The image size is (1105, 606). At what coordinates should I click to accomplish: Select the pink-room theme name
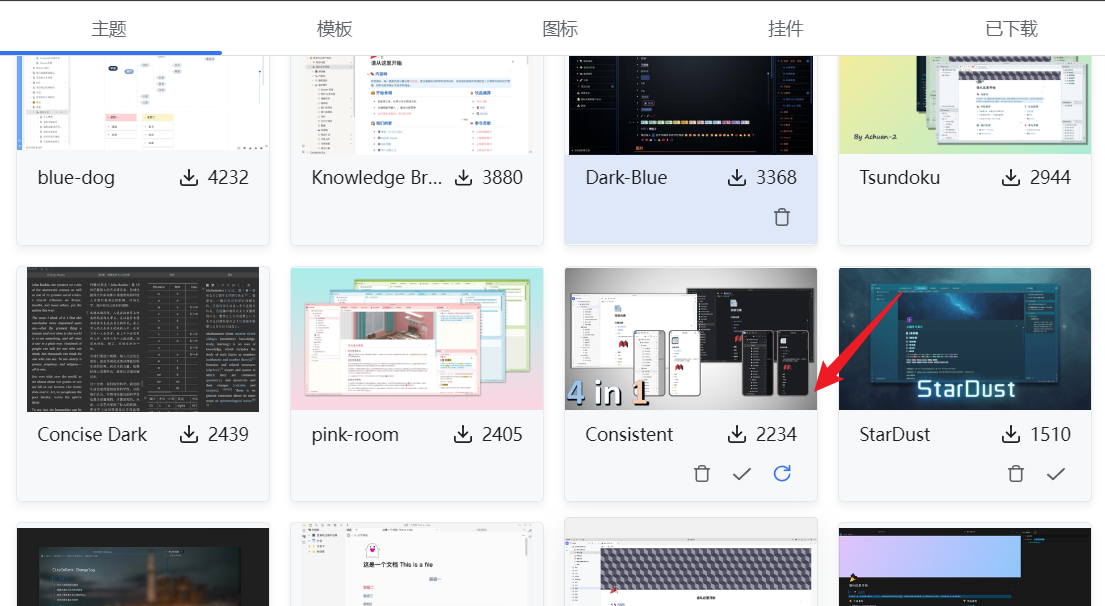coord(355,435)
